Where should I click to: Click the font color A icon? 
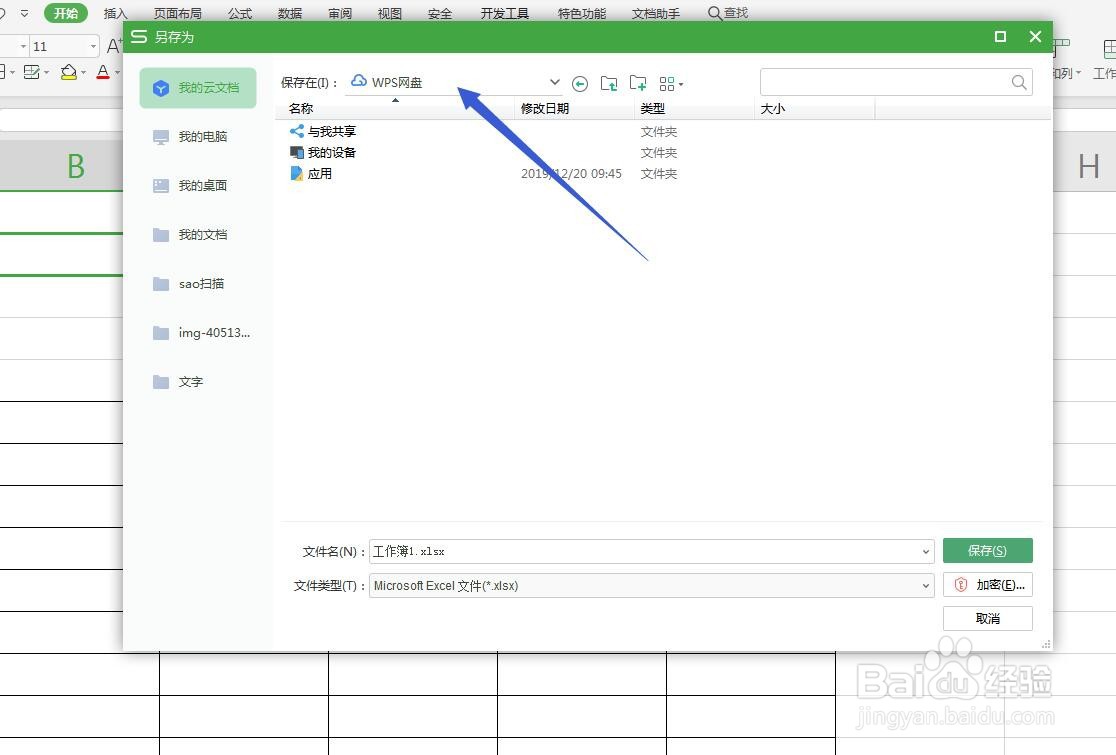102,72
